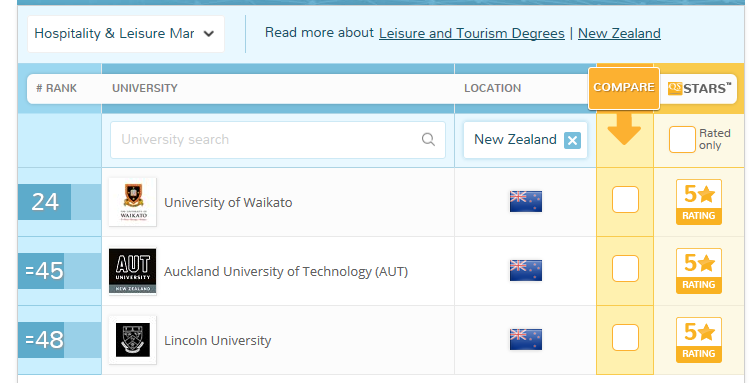Screen dimensions: 753x383
Task: Select the QS STARS column tab
Action: coord(699,88)
